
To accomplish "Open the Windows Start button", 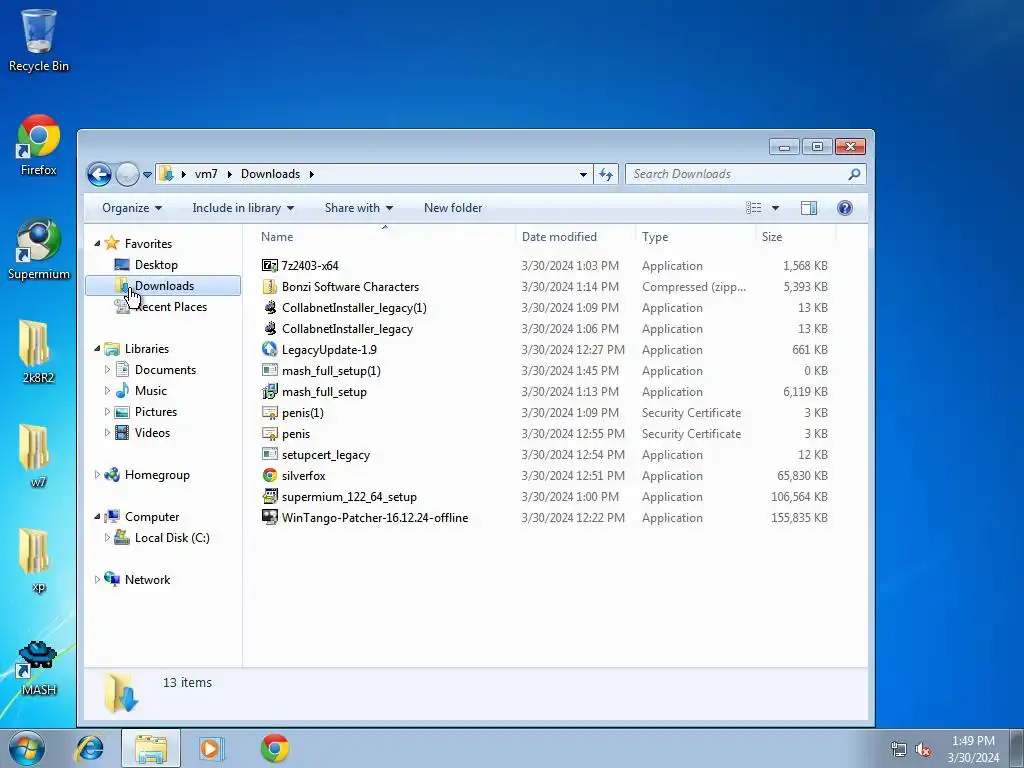I will (x=27, y=748).
